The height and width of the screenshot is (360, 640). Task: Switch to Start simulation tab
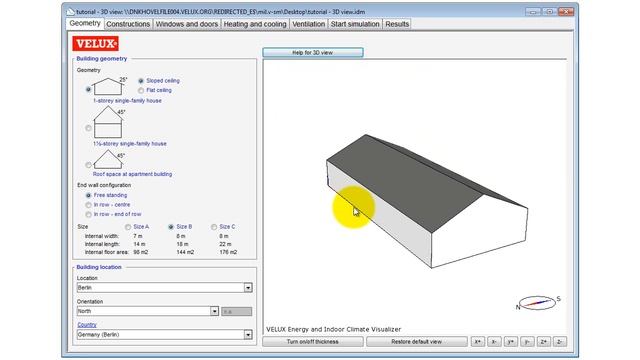point(355,24)
